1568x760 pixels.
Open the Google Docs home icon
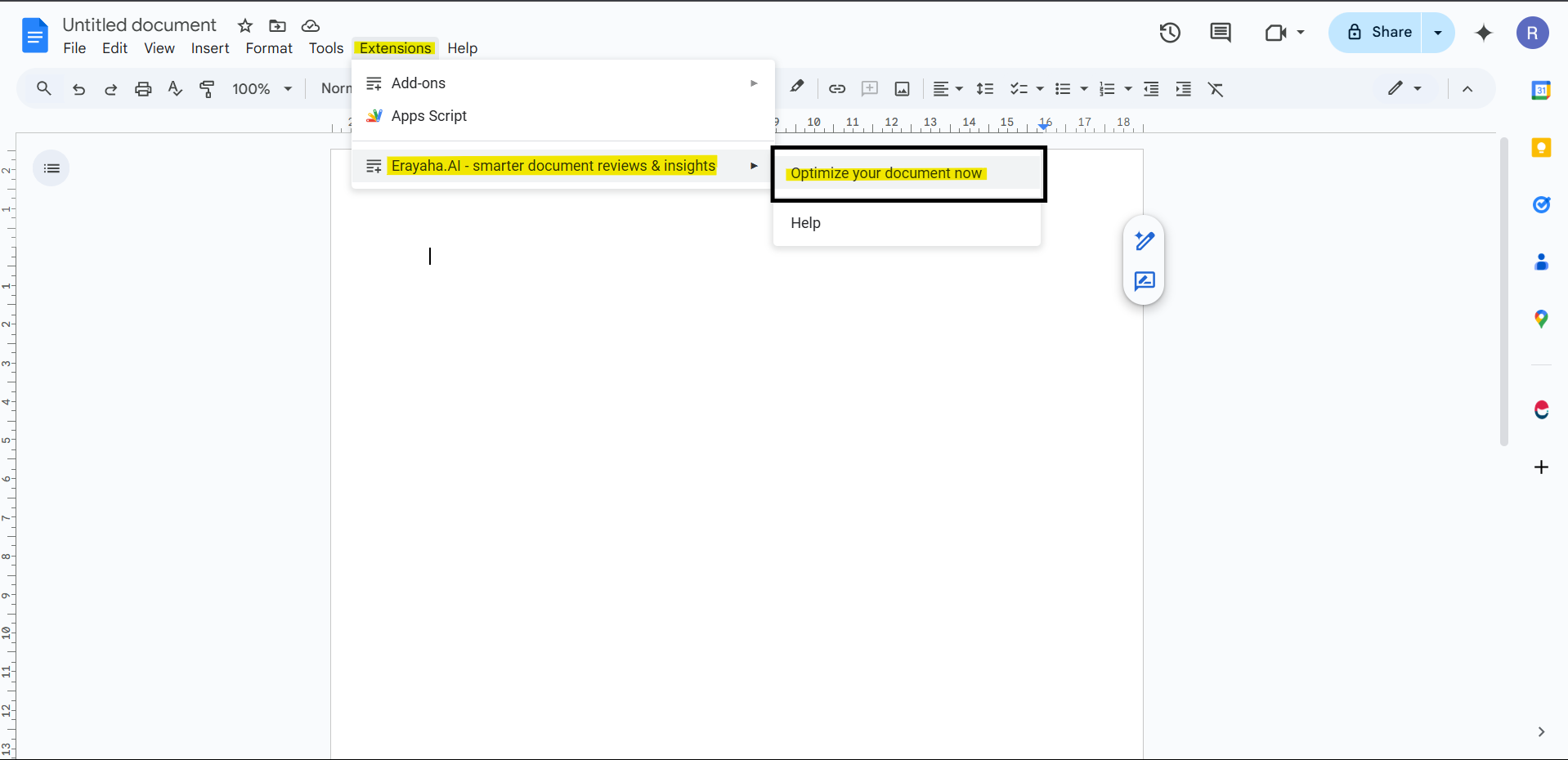34,35
